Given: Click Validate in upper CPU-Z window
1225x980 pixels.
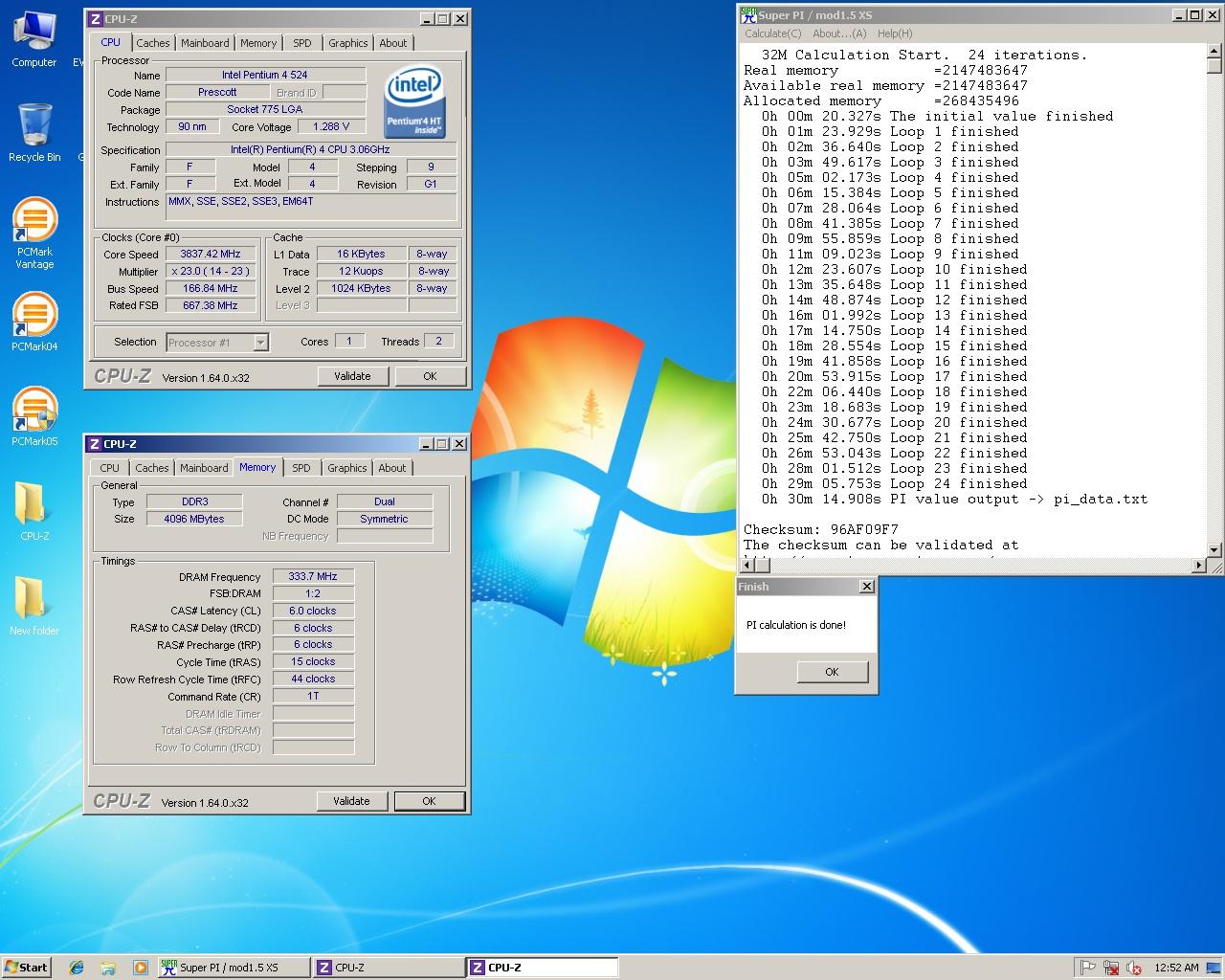Looking at the screenshot, I should (352, 376).
